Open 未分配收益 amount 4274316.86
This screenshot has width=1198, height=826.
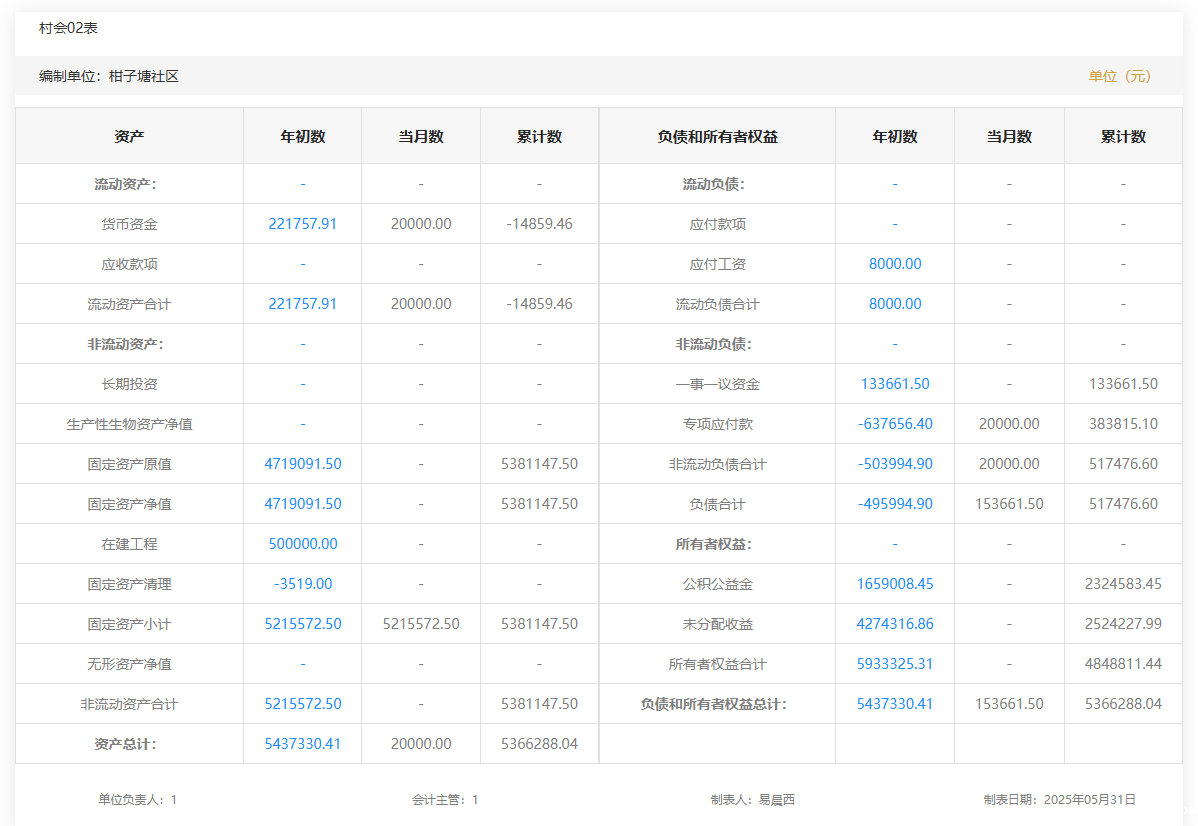click(894, 624)
